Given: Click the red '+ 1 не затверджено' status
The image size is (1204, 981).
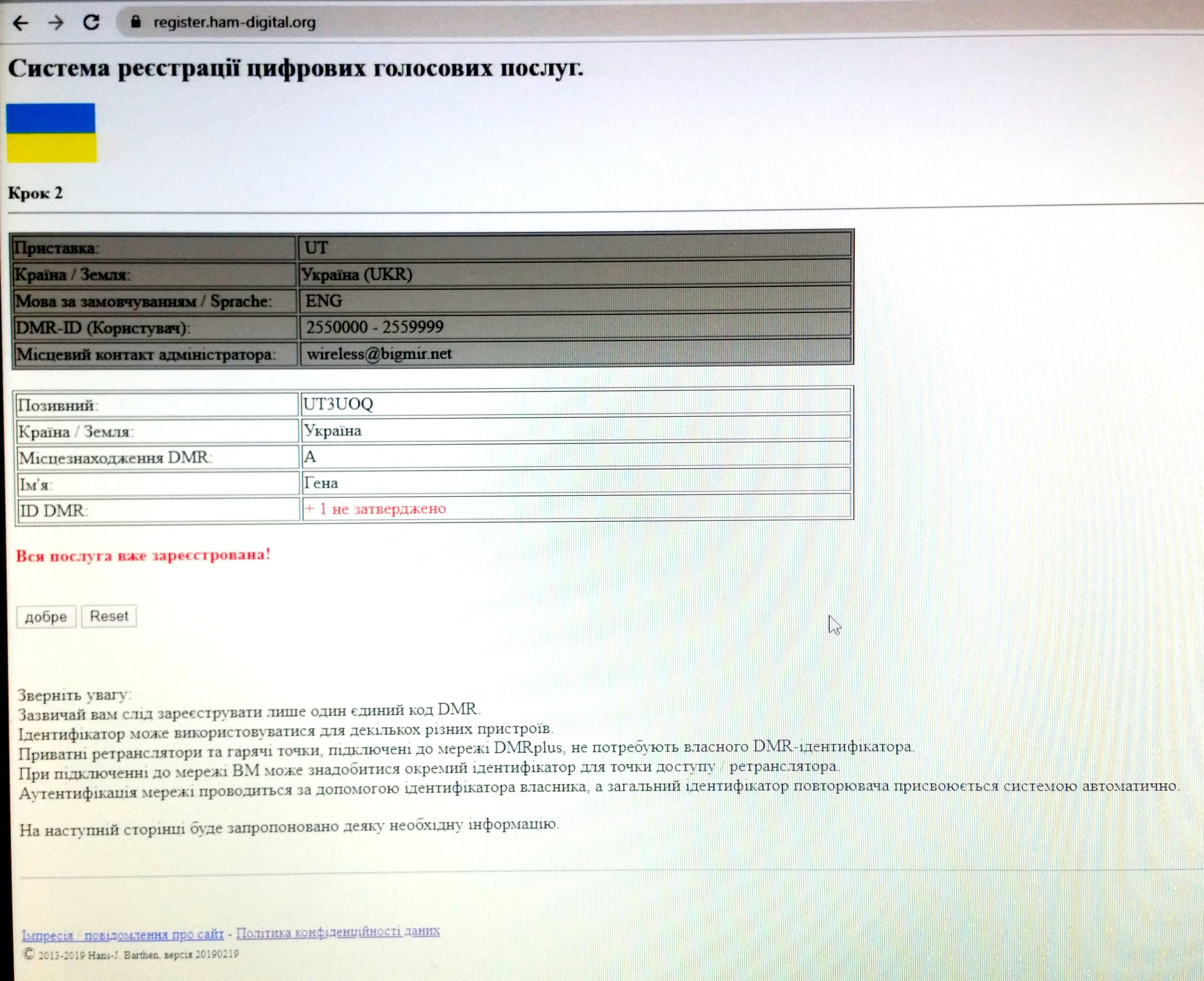Looking at the screenshot, I should click(376, 509).
